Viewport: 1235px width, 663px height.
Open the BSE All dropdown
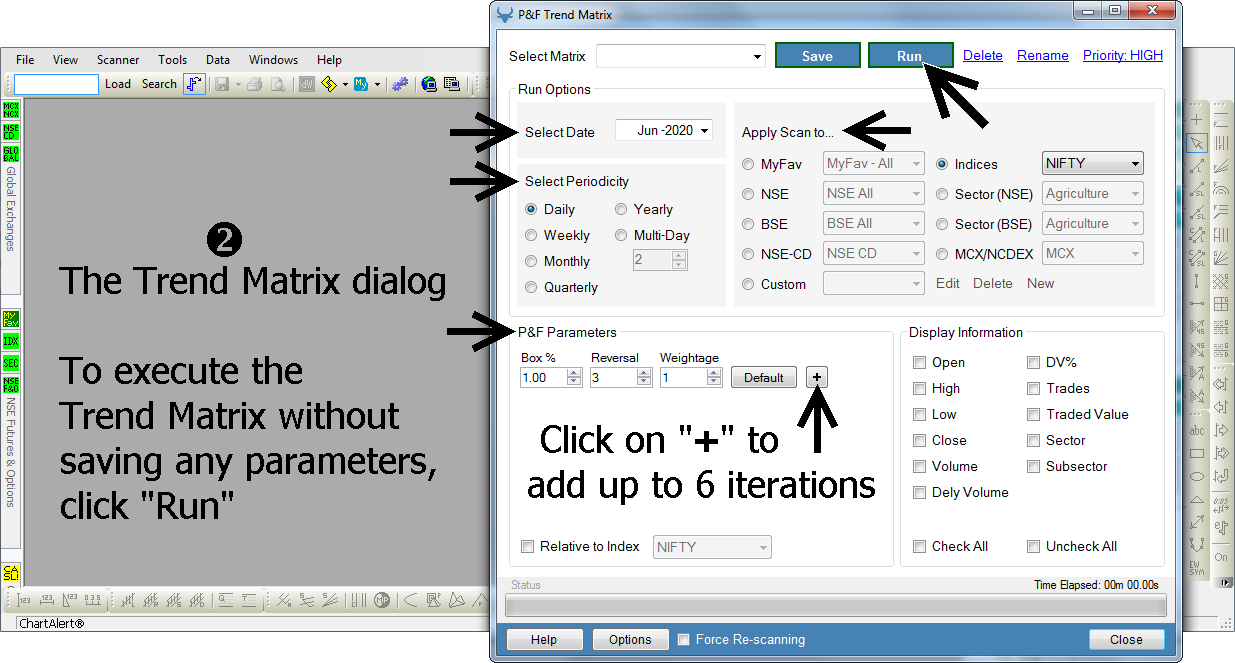(x=874, y=223)
